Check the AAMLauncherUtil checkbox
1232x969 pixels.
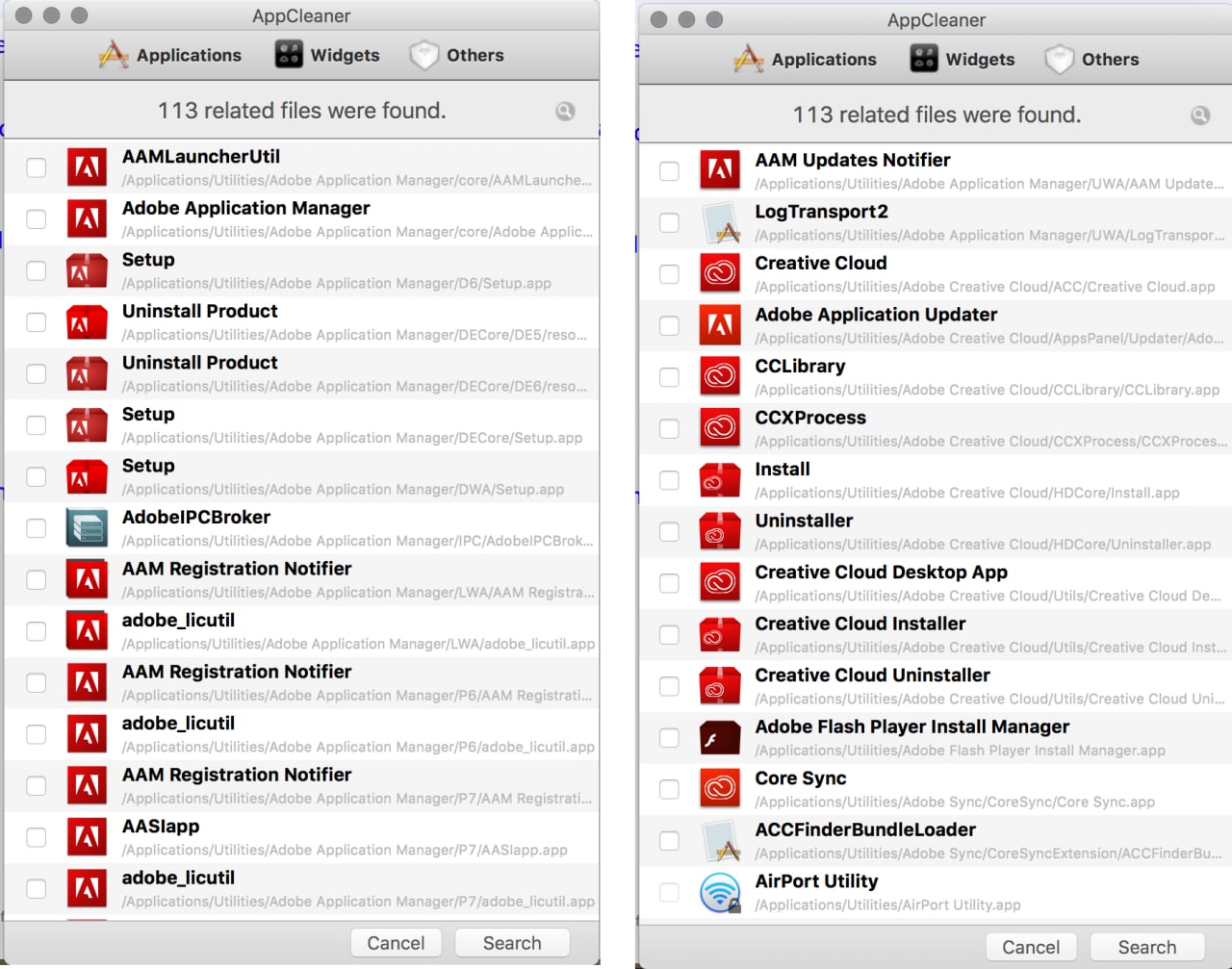coord(36,167)
